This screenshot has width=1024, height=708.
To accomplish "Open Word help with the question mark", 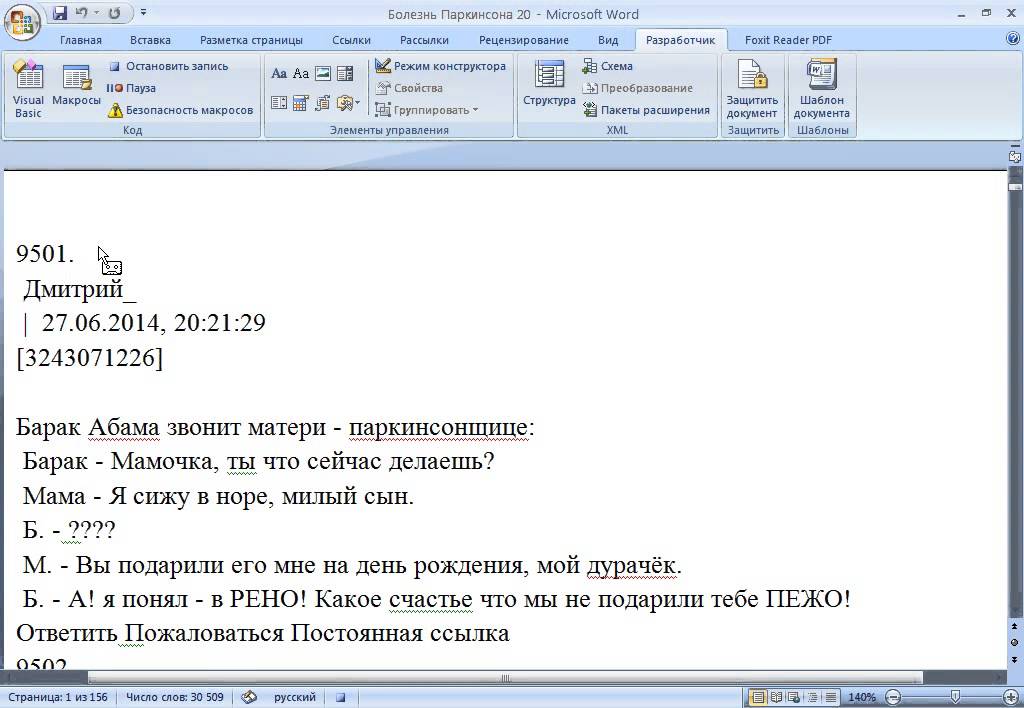I will point(1013,39).
